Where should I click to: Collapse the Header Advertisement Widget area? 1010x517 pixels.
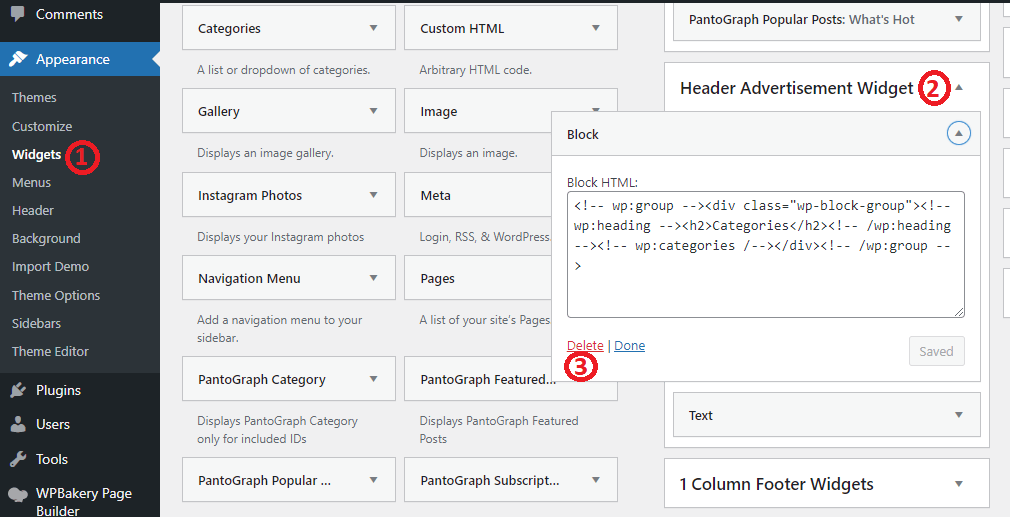pos(958,88)
